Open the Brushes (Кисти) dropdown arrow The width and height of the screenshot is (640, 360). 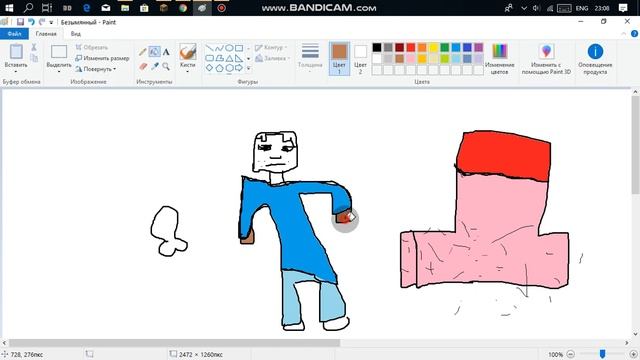pyautogui.click(x=188, y=72)
